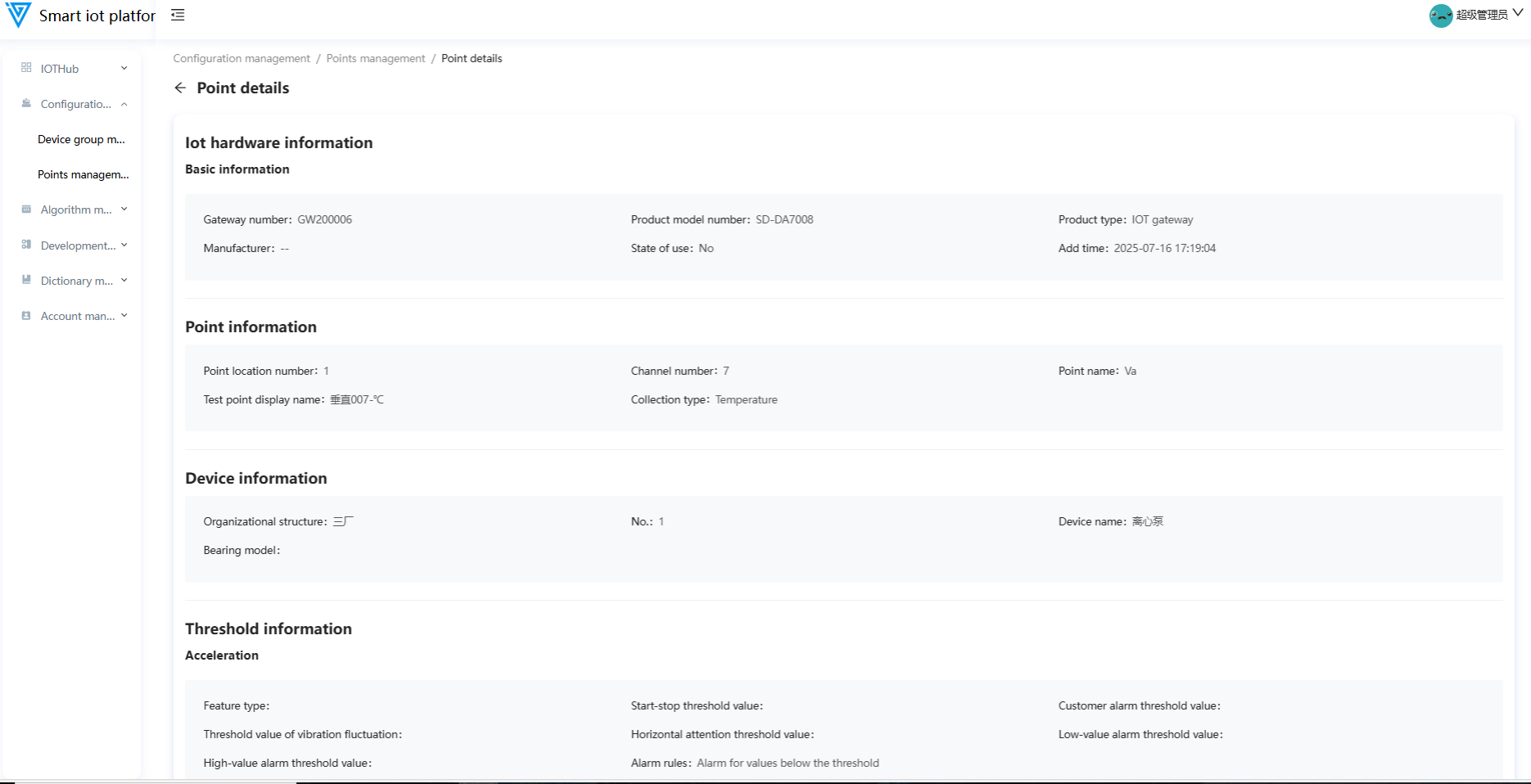Screen dimensions: 1531x784
Task: Collapse sidebar with the menu fold icon
Action: (178, 15)
